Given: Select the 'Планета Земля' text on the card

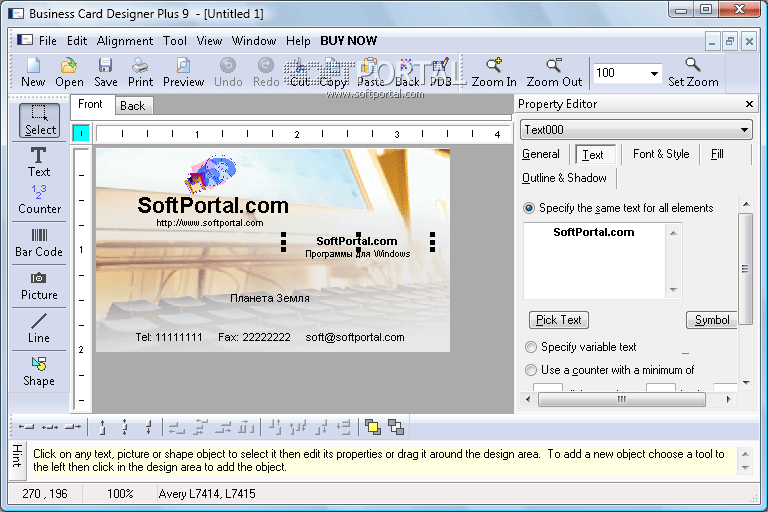Looking at the screenshot, I should tap(269, 298).
